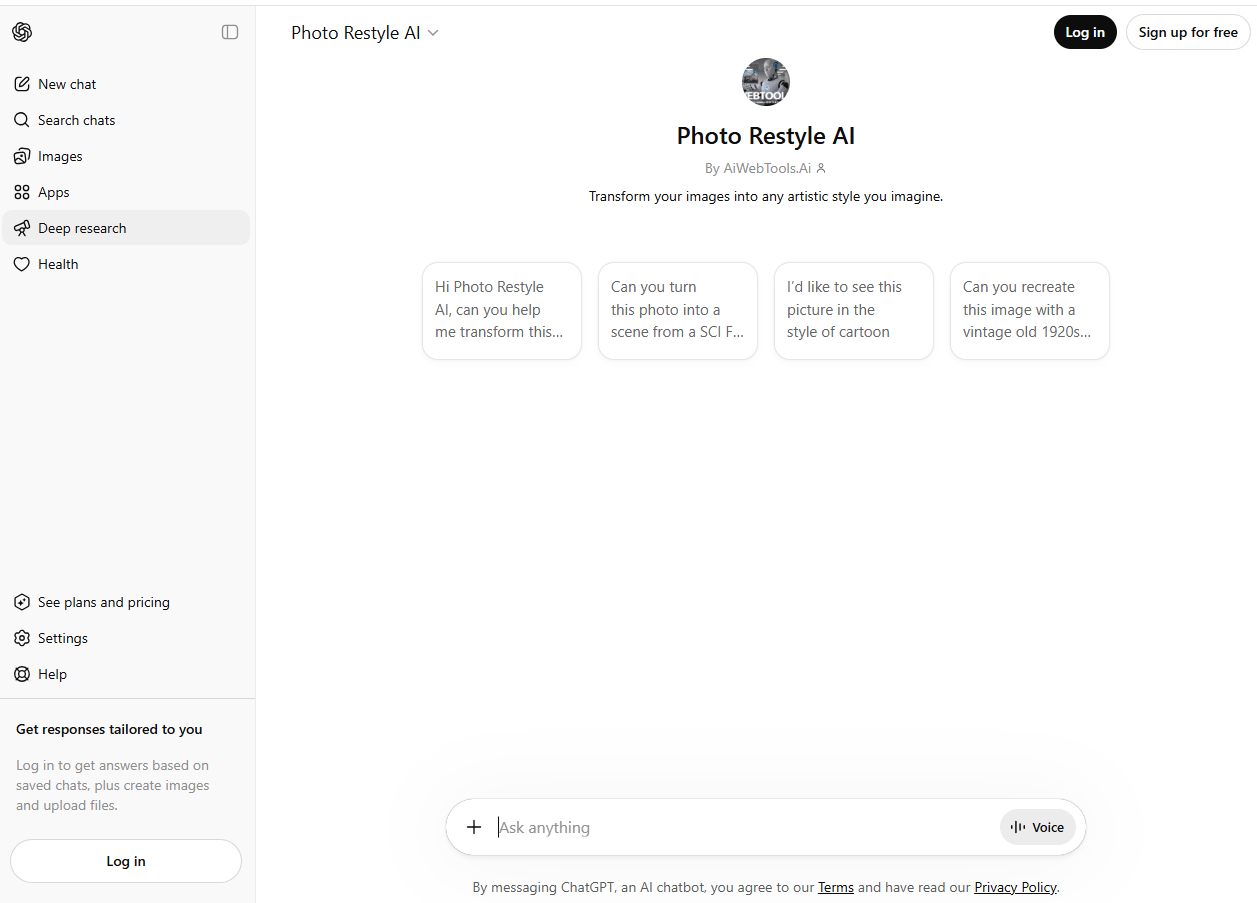The height and width of the screenshot is (903, 1257).
Task: Choose the cartoon style suggestion prompt
Action: [853, 310]
